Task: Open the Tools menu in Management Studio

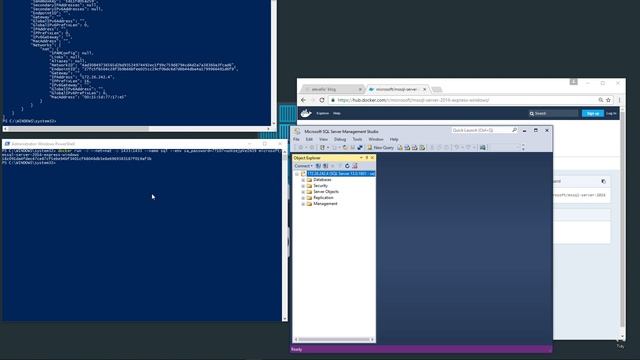Action: click(x=357, y=139)
